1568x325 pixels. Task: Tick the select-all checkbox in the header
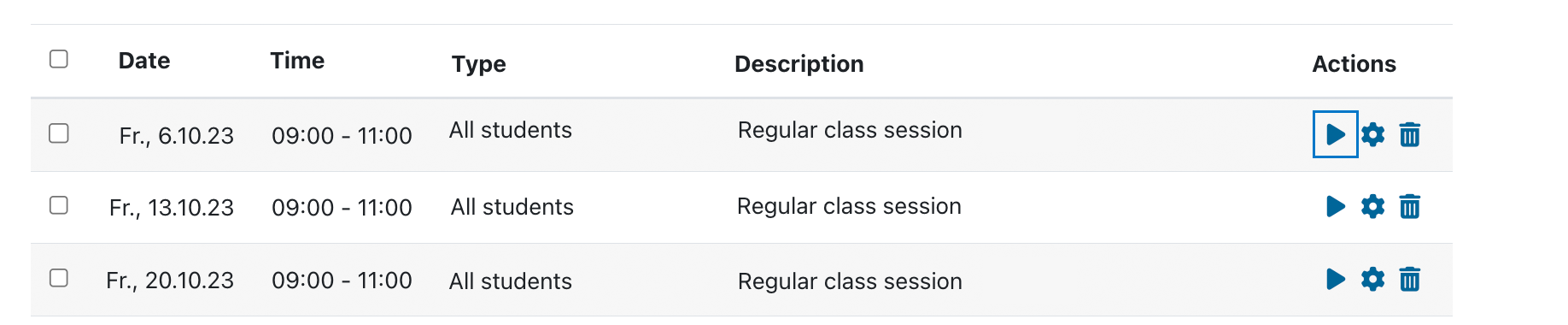point(59,59)
